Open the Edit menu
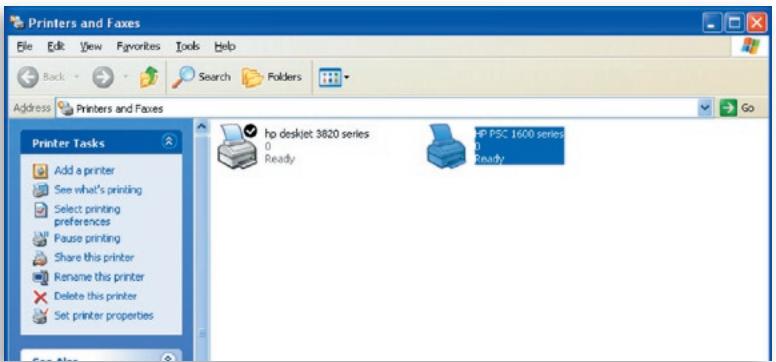 click(56, 47)
